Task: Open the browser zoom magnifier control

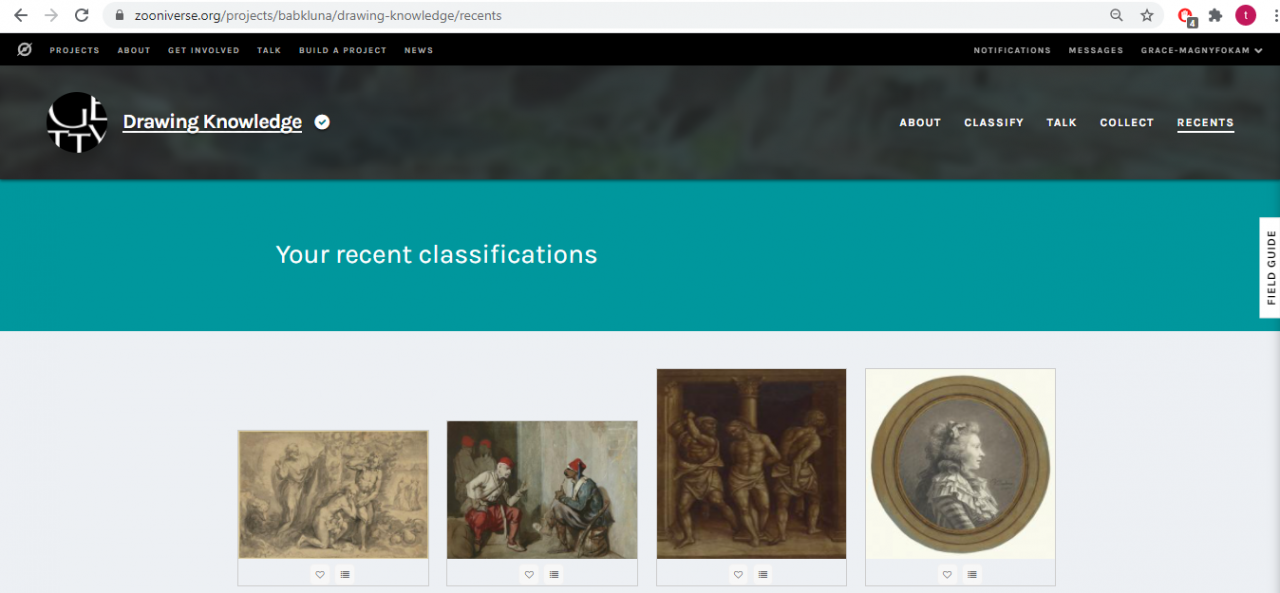Action: tap(1116, 15)
